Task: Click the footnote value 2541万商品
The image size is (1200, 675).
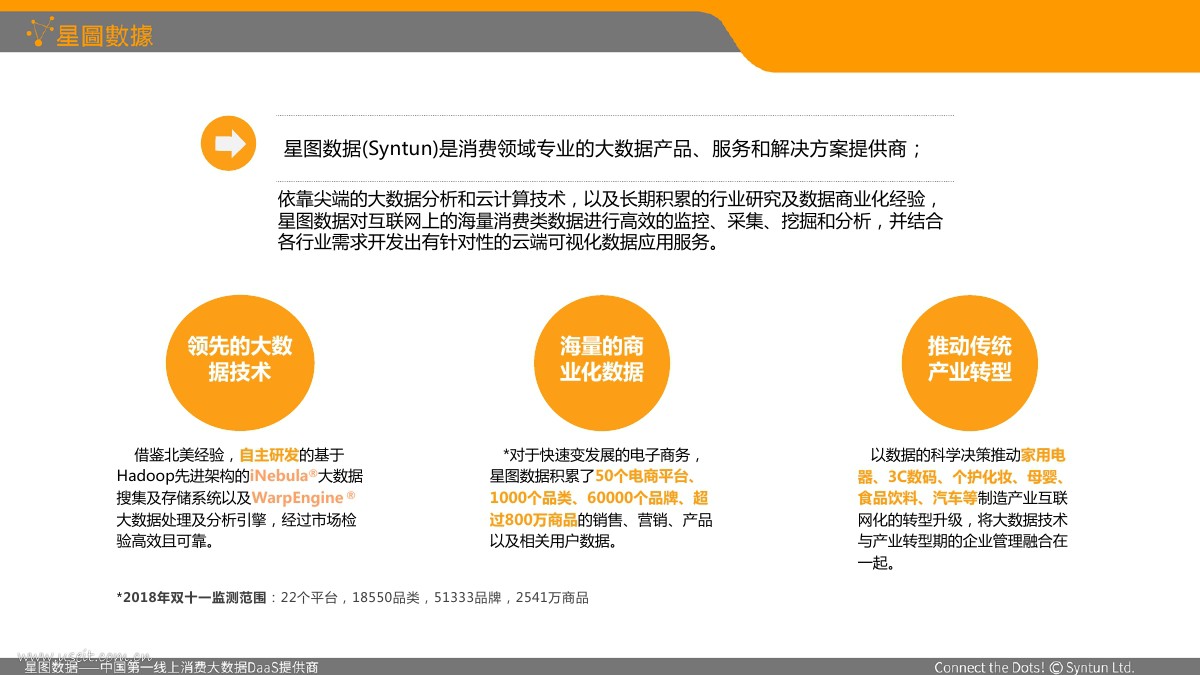Action: click(x=552, y=598)
